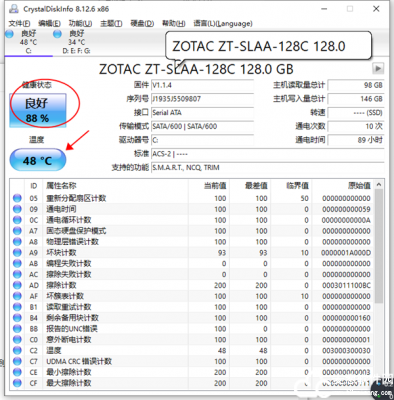This screenshot has width=394, height=400.
Task: Click the status orb for row AD 擦除计数
Action: coord(17,285)
